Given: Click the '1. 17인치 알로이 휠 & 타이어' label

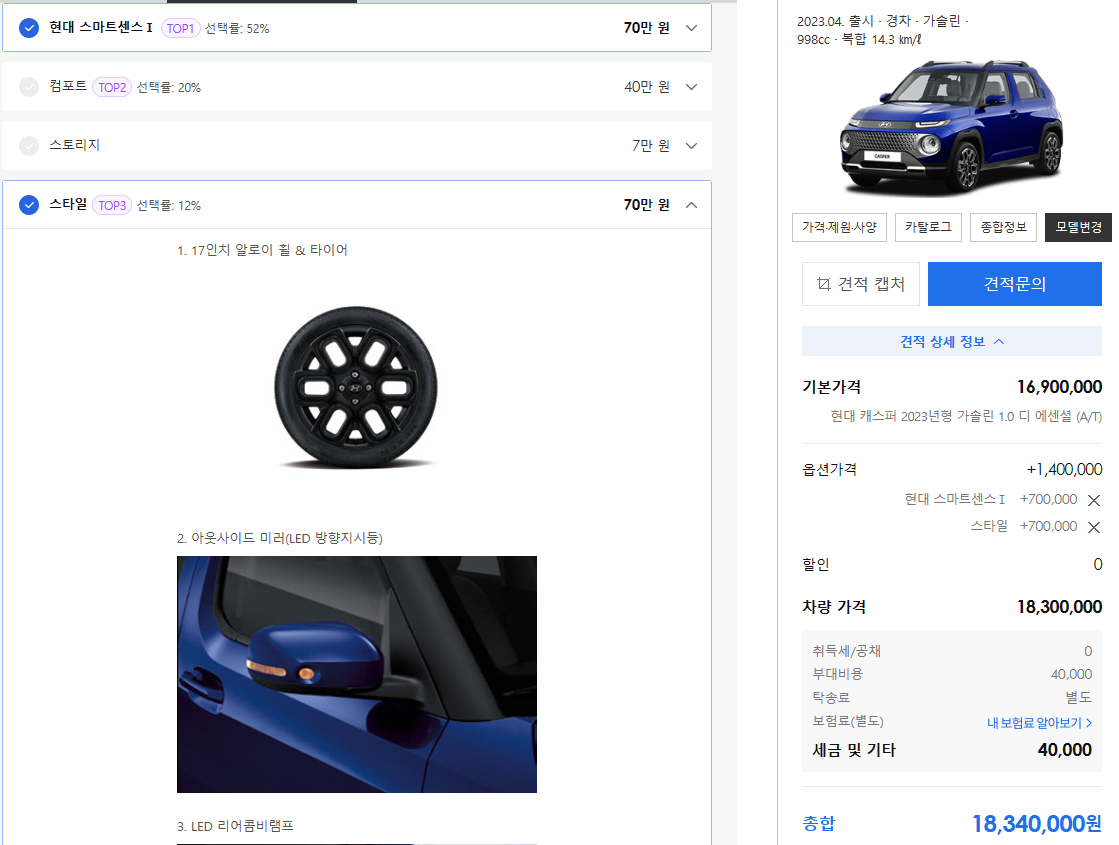Looking at the screenshot, I should [262, 250].
